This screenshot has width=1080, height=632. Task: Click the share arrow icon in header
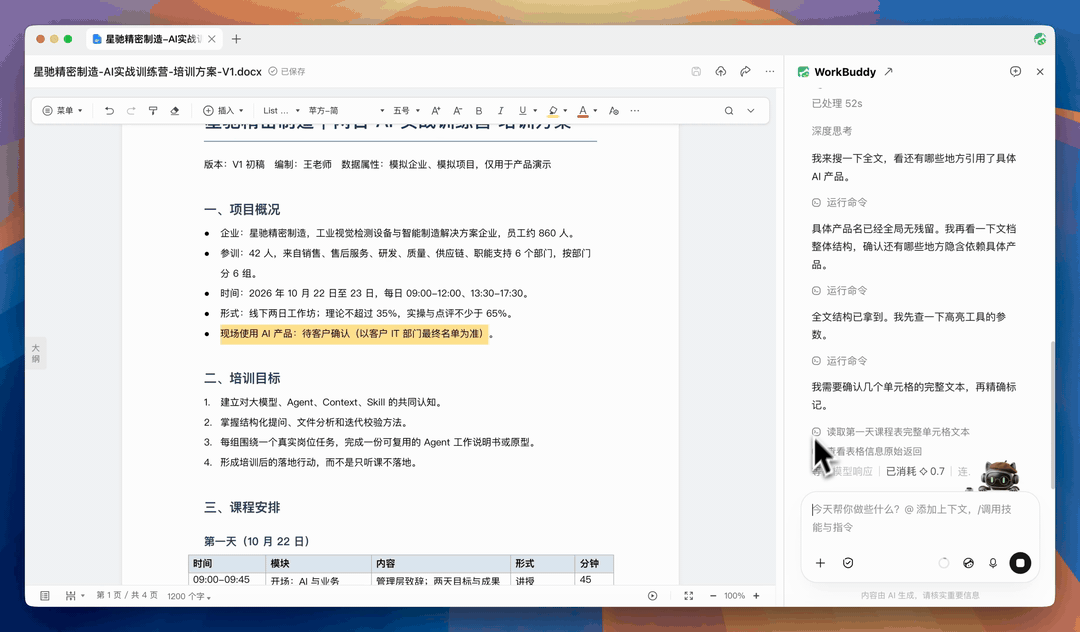coord(745,71)
